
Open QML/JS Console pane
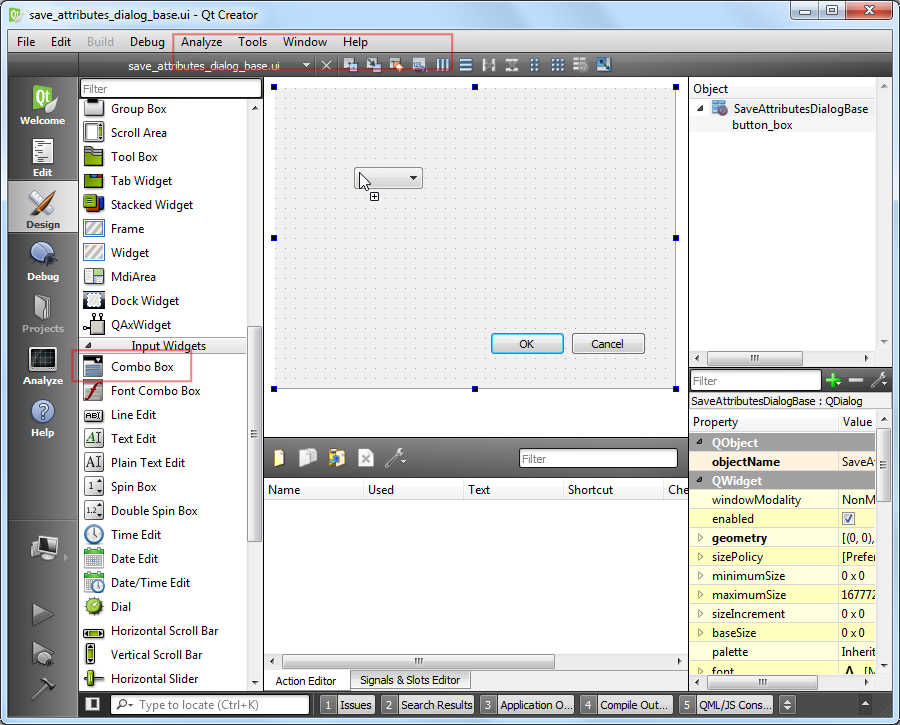pyautogui.click(x=727, y=704)
